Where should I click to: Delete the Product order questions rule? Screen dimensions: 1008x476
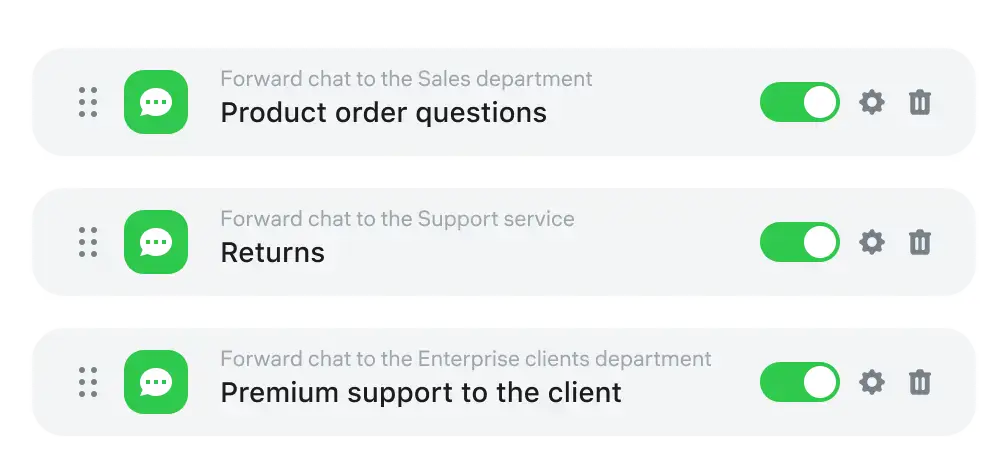point(920,102)
